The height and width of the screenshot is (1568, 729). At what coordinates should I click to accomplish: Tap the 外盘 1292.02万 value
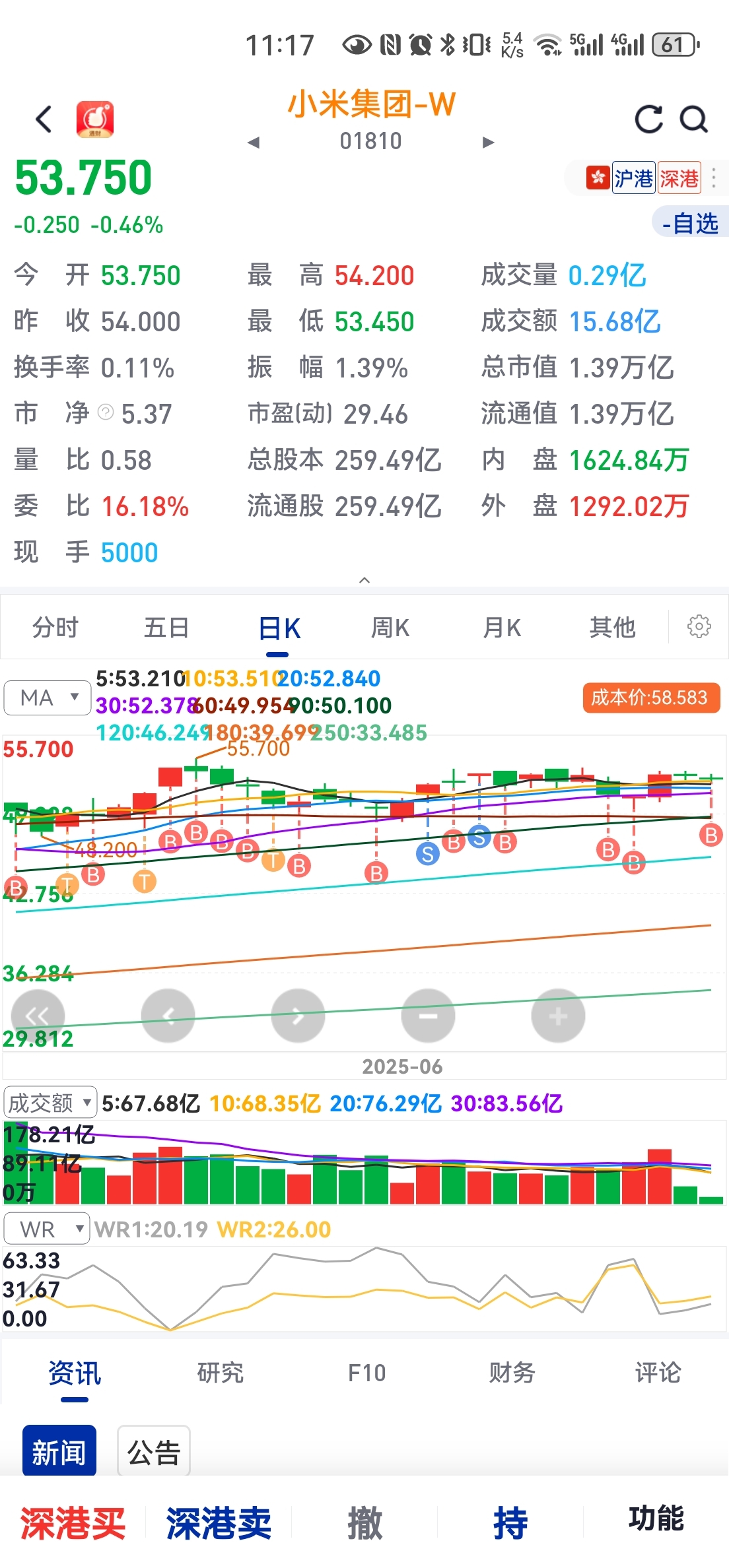[x=629, y=506]
